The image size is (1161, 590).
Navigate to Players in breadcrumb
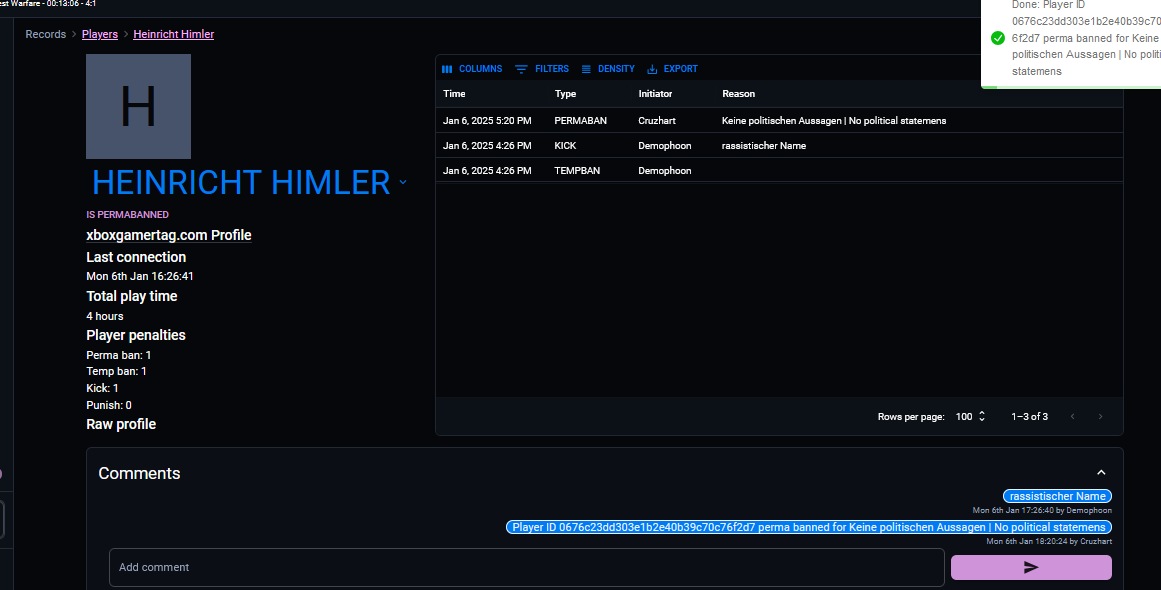[100, 34]
